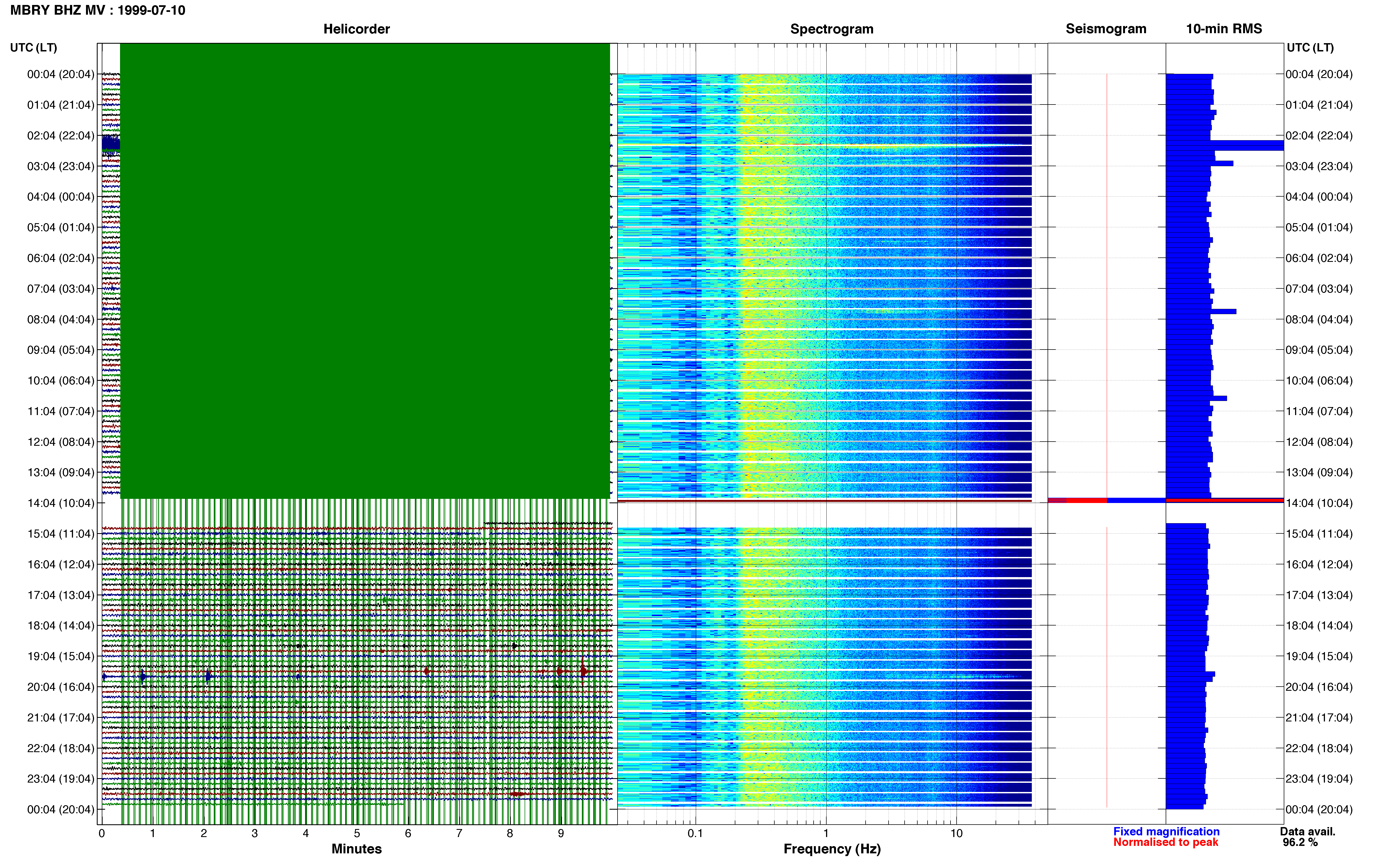Click the 5 tick on the Minutes axis
This screenshot has height=868, width=1388.
tap(357, 833)
